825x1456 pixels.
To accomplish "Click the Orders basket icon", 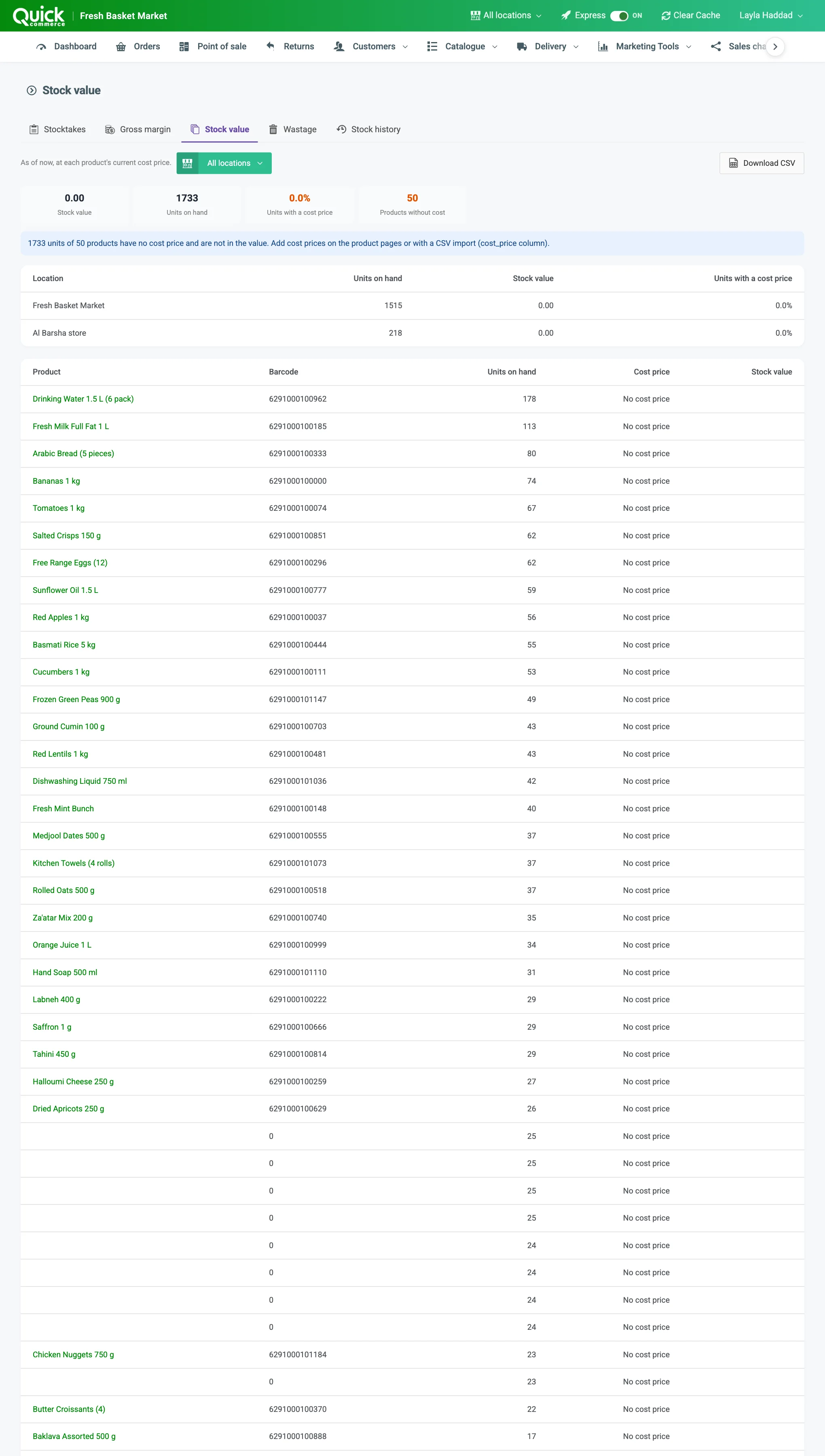I will [x=121, y=47].
